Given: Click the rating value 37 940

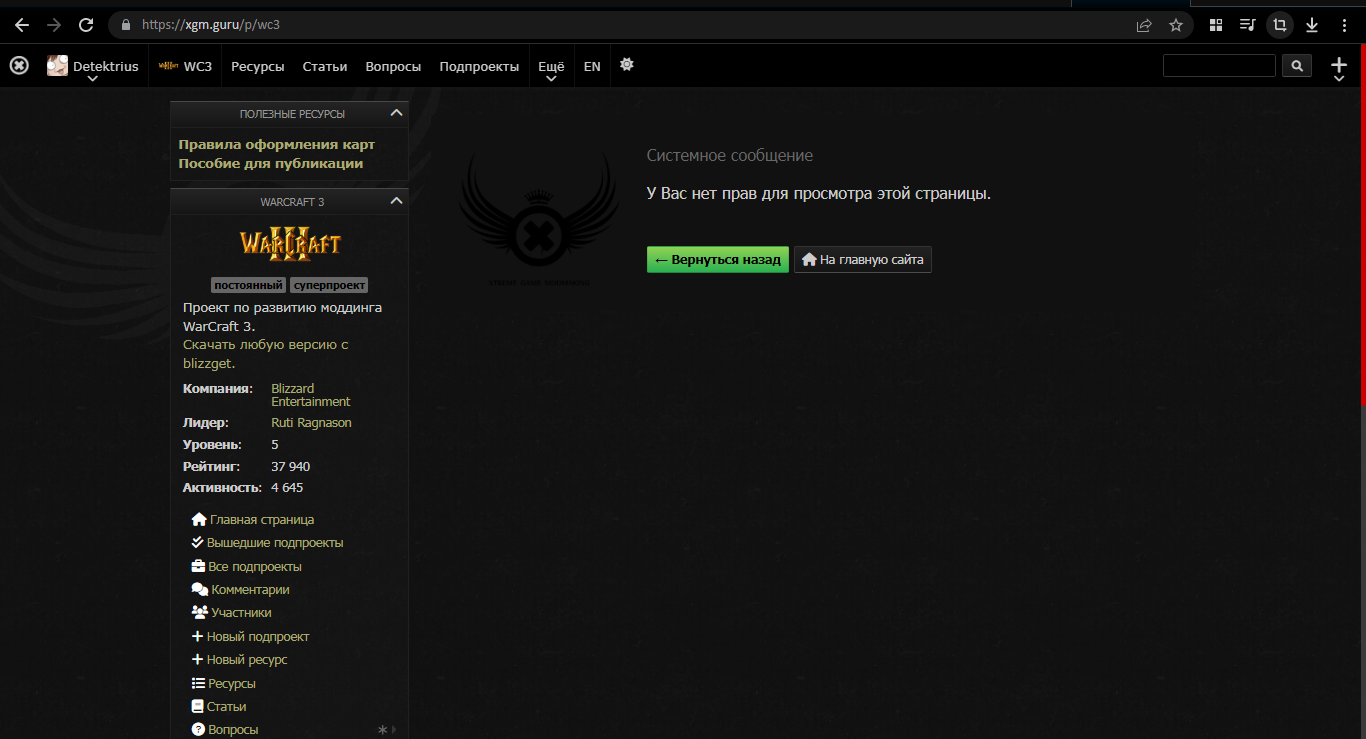Looking at the screenshot, I should 291,467.
